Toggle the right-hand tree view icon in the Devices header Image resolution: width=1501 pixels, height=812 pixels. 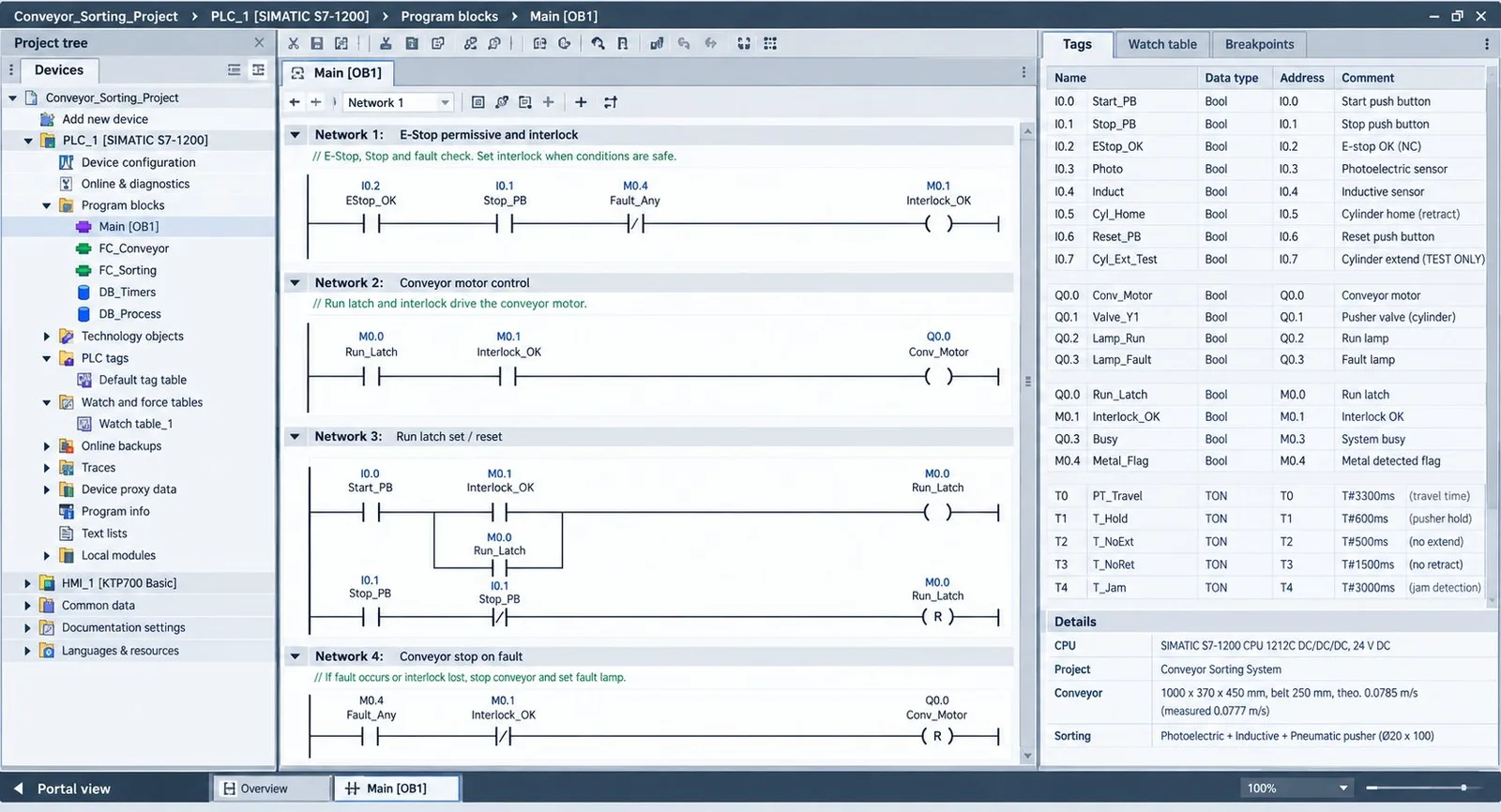coord(258,69)
